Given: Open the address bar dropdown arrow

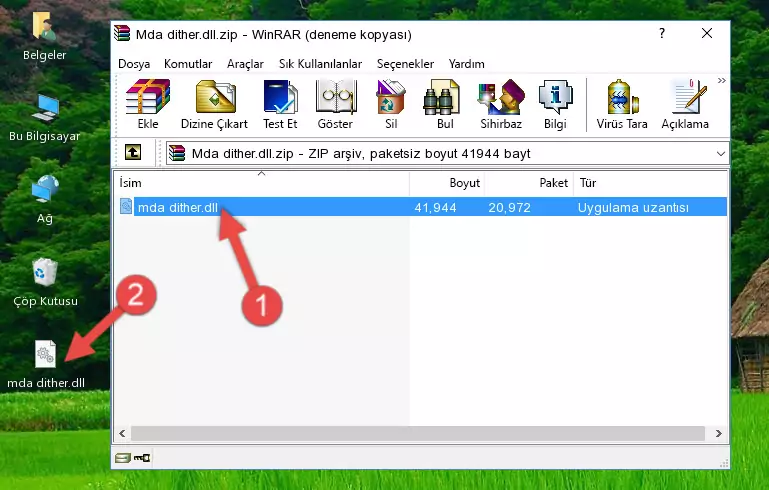Looking at the screenshot, I should coord(720,154).
